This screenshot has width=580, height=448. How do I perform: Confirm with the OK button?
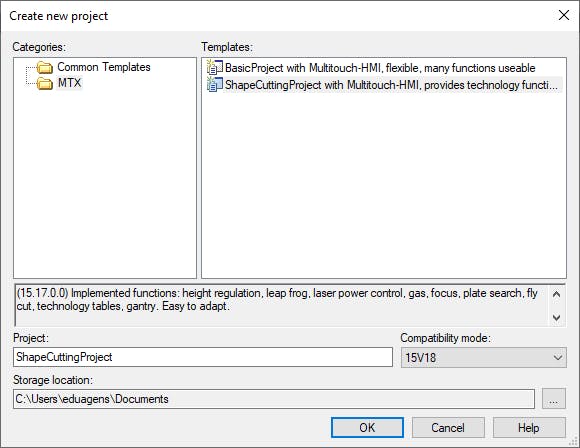[367, 428]
